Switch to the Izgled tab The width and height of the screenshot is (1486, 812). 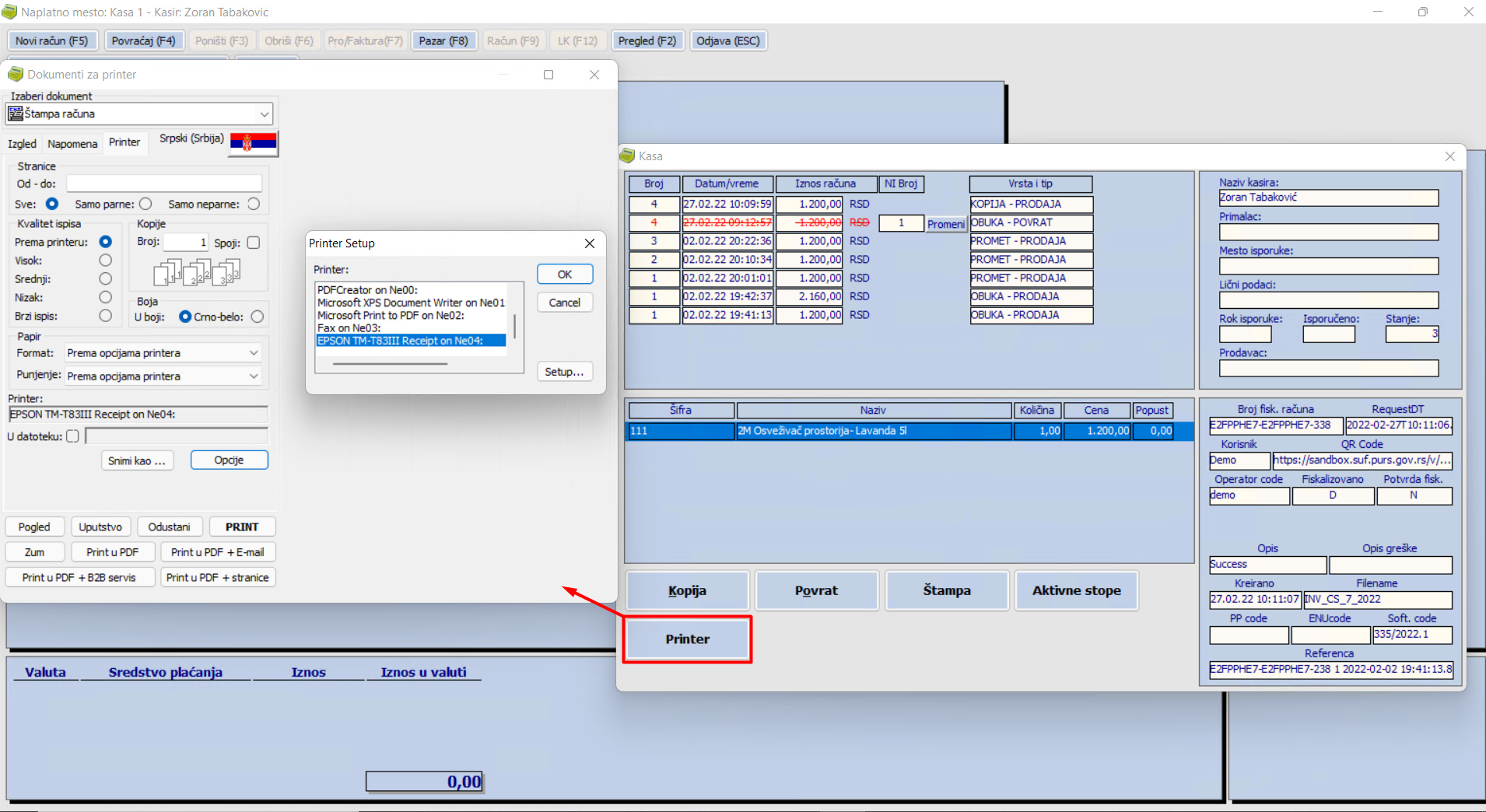tap(22, 144)
